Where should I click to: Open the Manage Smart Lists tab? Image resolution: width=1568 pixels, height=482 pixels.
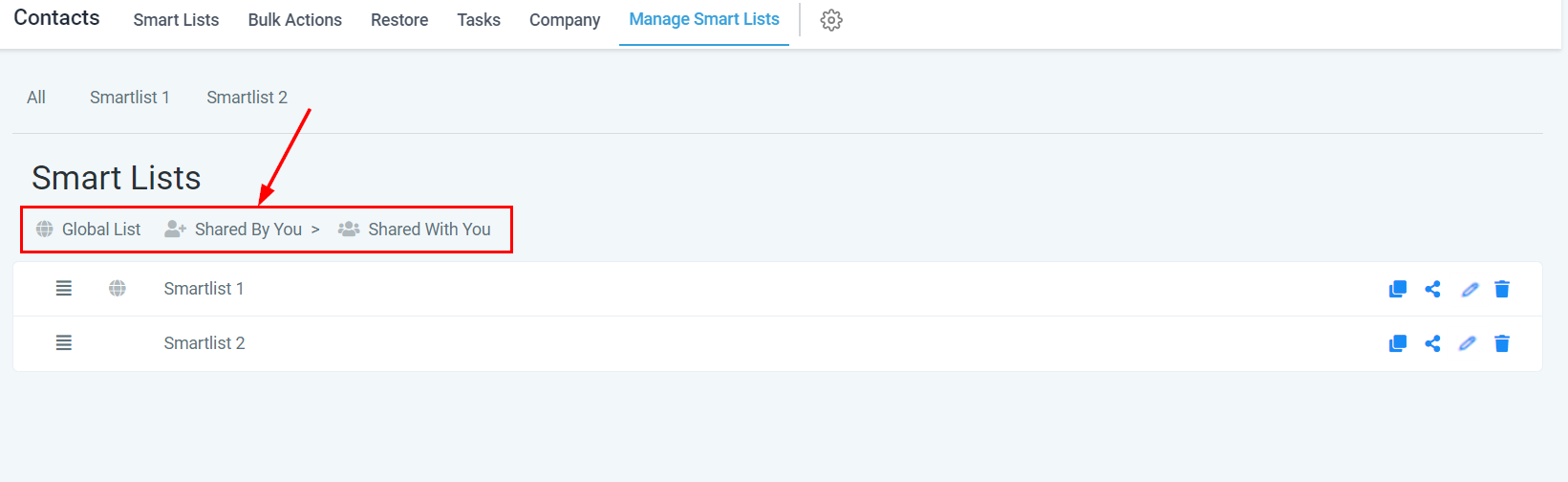(x=703, y=19)
